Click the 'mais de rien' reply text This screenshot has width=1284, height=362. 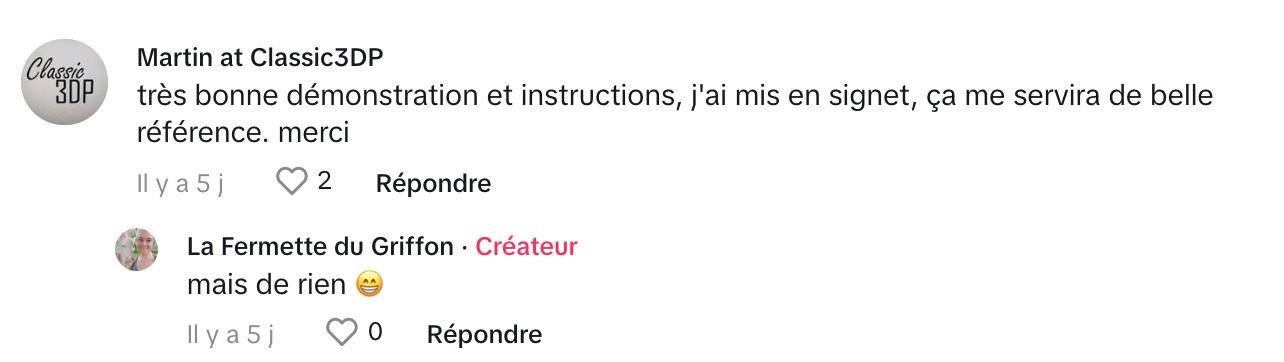pyautogui.click(x=267, y=285)
